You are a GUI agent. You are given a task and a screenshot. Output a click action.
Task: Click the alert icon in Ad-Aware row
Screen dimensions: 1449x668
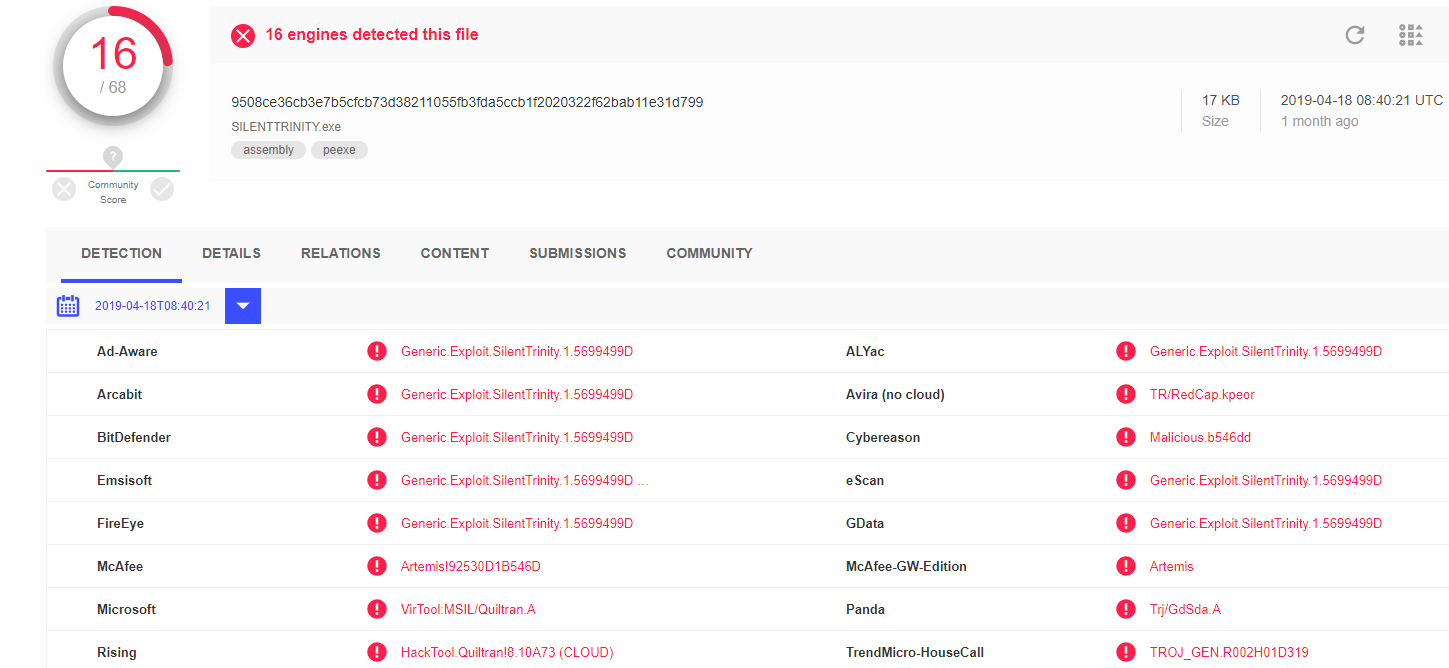click(x=377, y=351)
